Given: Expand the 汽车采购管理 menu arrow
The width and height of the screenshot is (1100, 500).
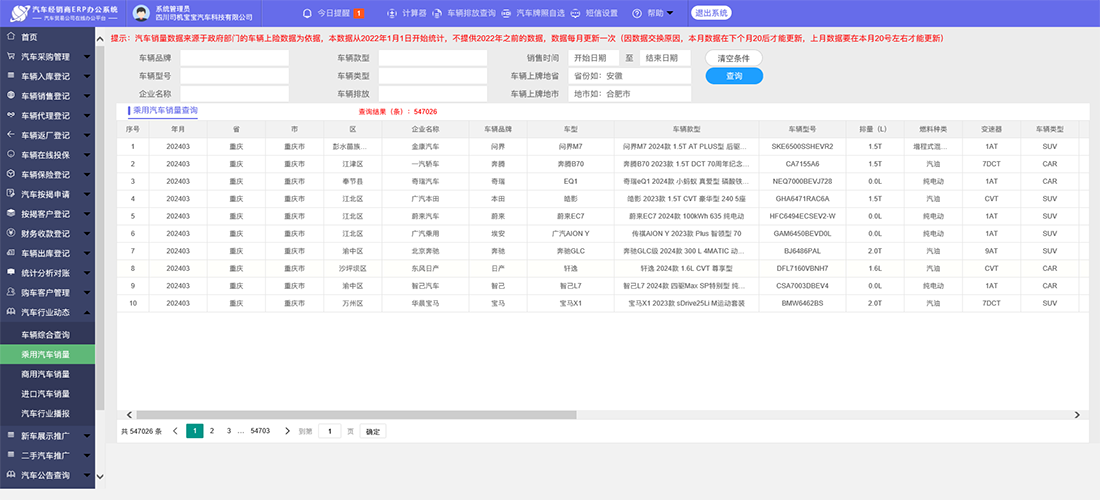Looking at the screenshot, I should point(86,57).
